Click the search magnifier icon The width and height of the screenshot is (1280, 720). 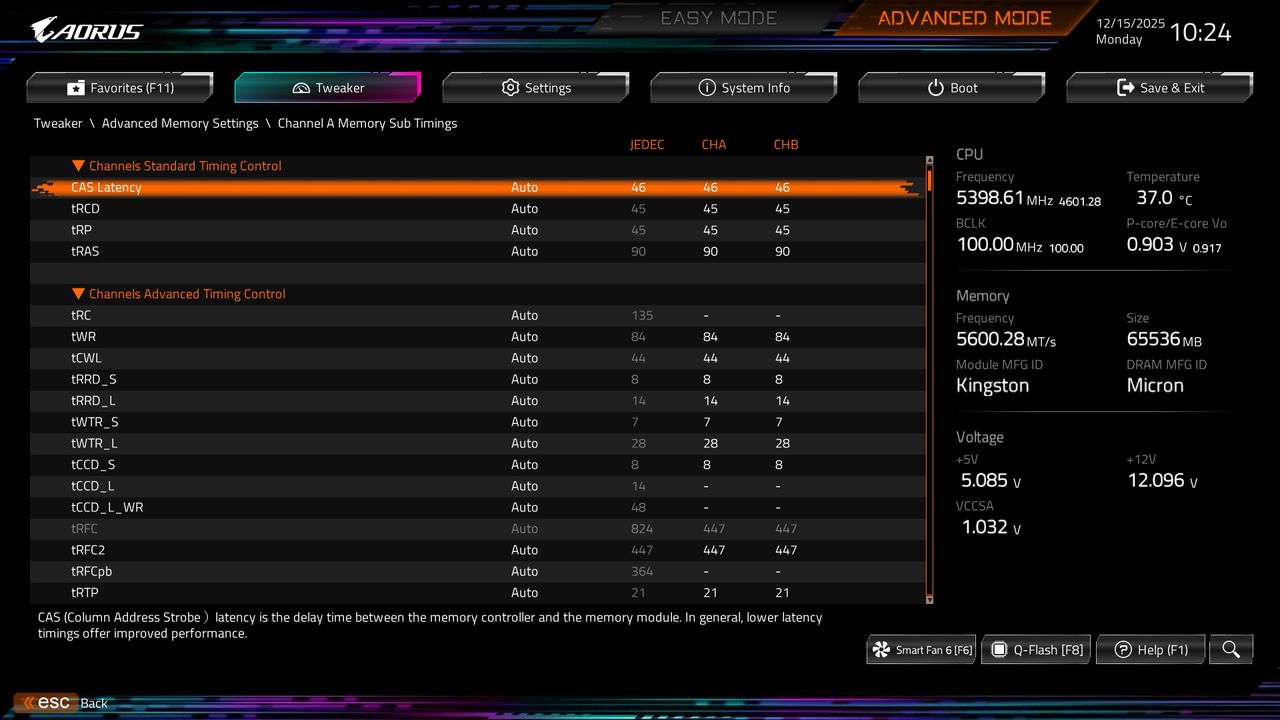tap(1230, 649)
